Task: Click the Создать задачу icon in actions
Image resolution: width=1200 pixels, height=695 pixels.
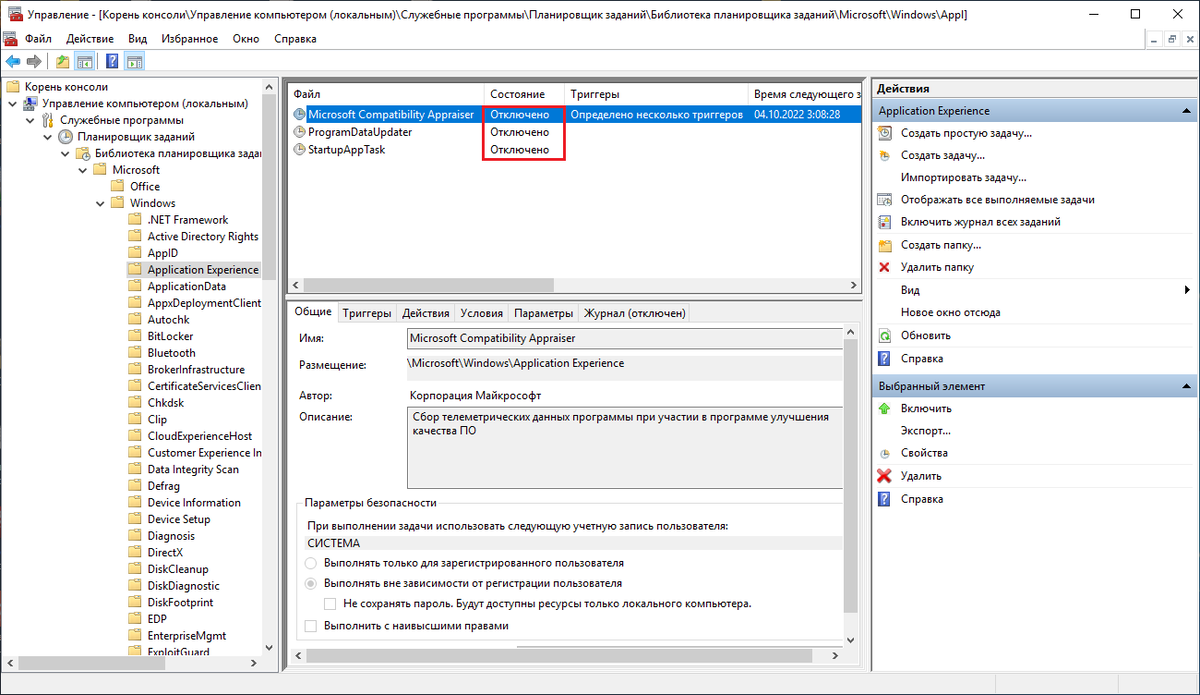Action: coord(884,155)
